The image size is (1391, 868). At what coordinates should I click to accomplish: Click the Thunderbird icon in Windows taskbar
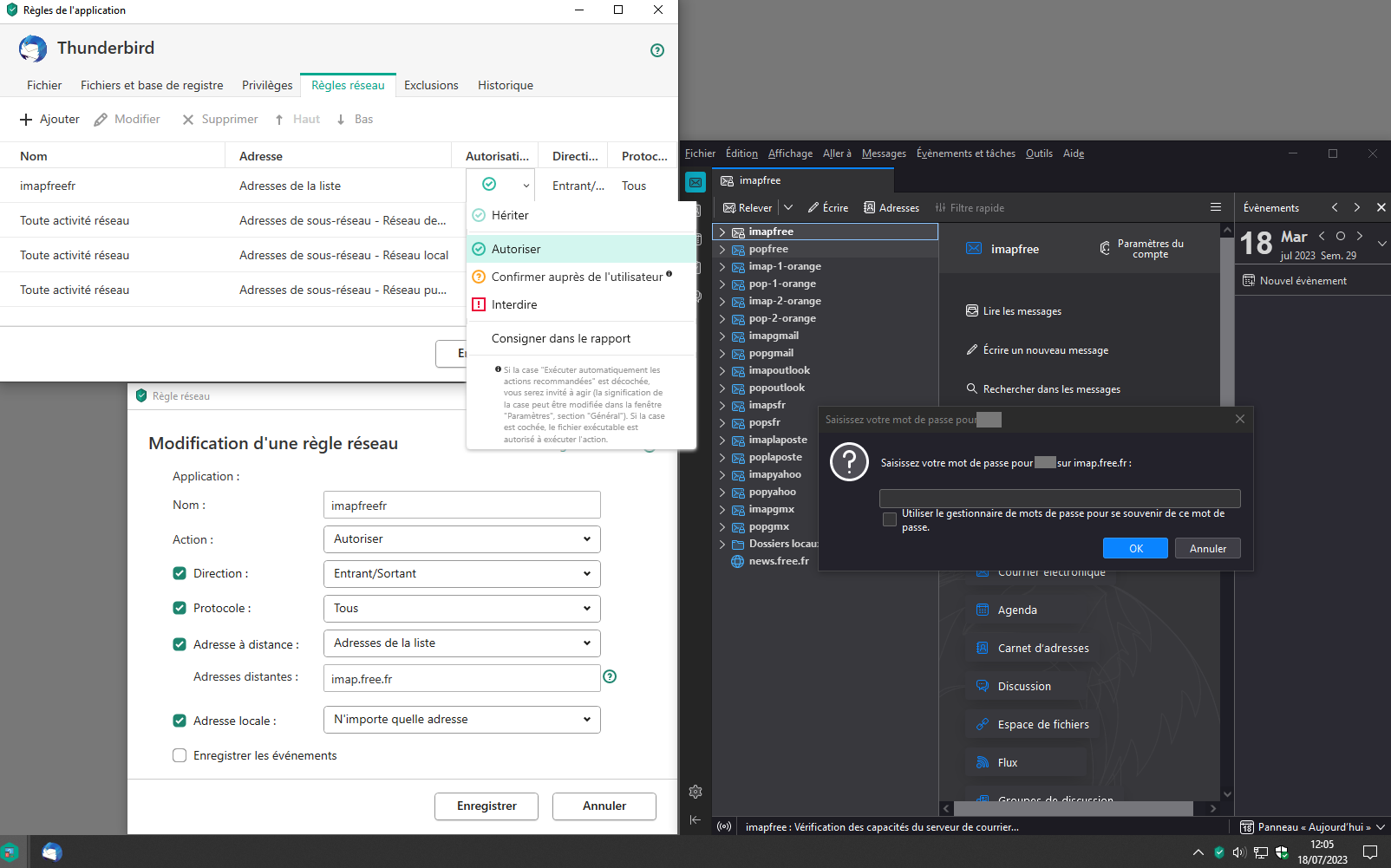pos(52,852)
